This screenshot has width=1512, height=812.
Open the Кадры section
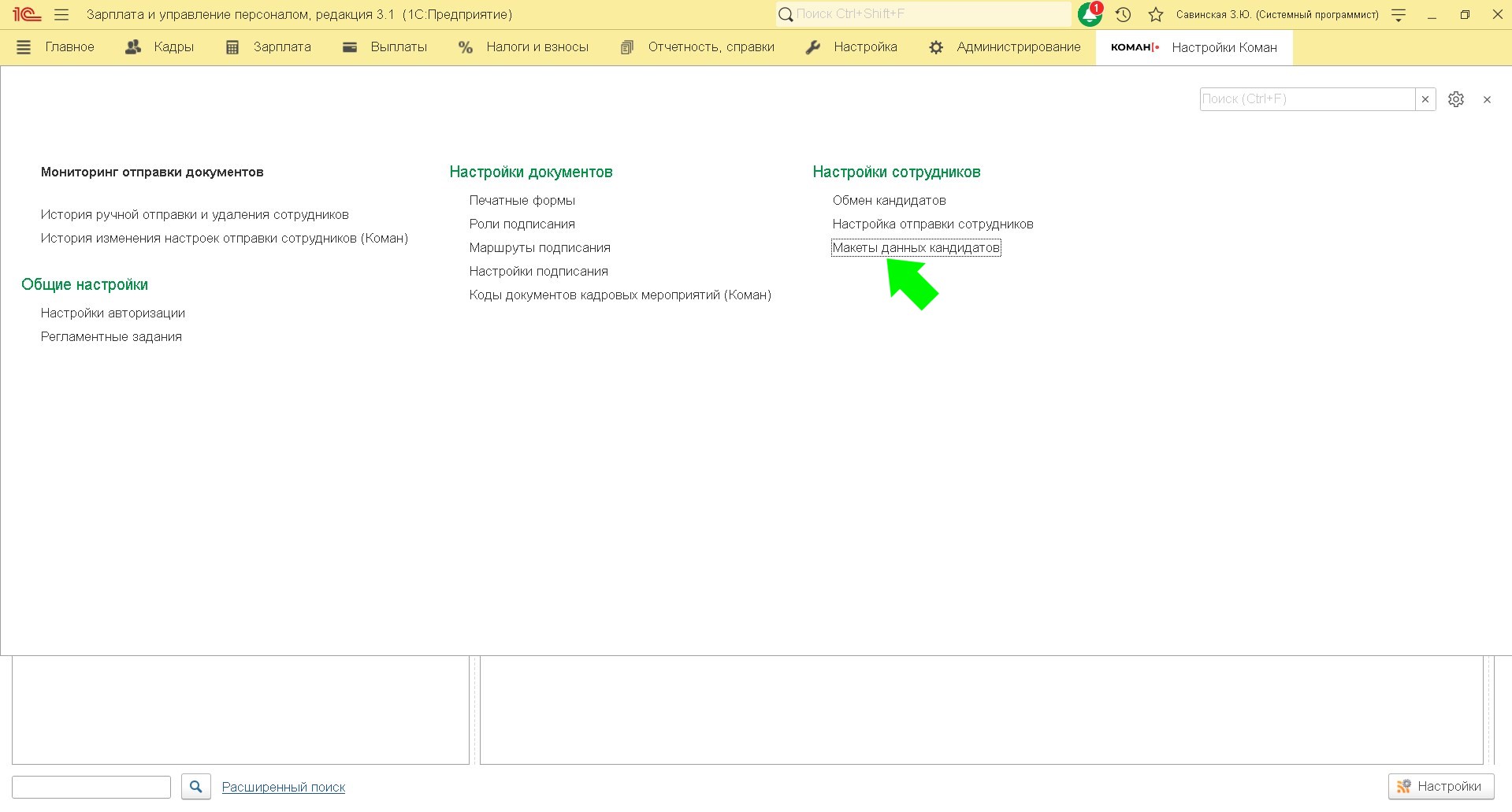160,47
